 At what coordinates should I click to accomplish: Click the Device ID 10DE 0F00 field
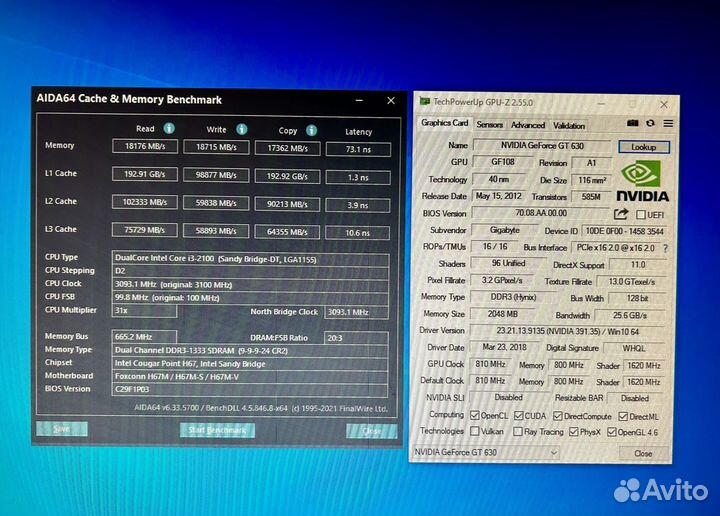click(624, 231)
